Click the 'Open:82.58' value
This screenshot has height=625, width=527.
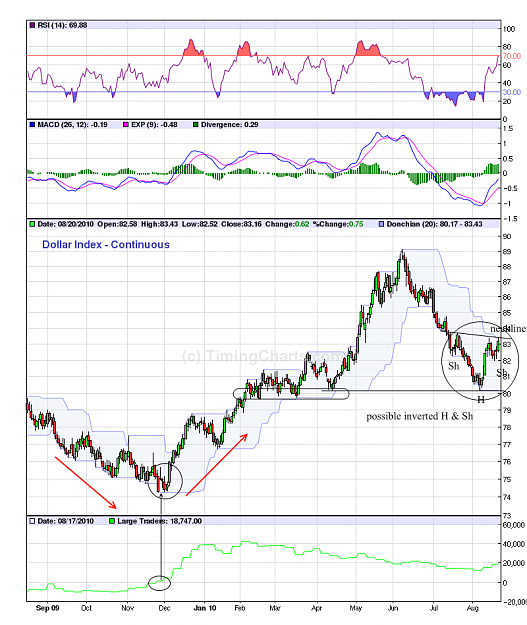pos(117,224)
